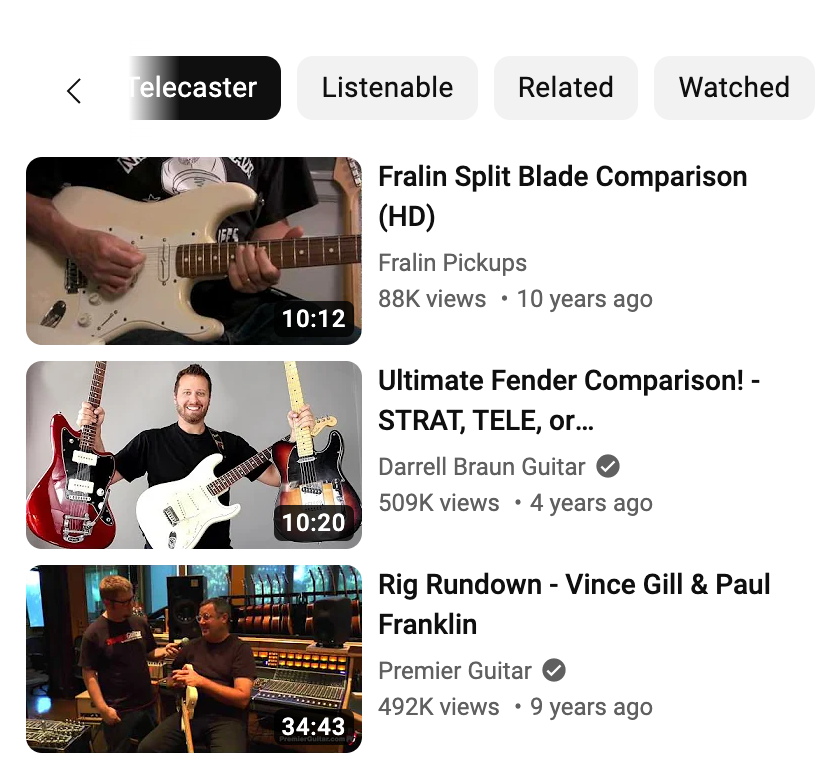Select the Telecaster filter chip
836x764 pixels.
pos(205,88)
